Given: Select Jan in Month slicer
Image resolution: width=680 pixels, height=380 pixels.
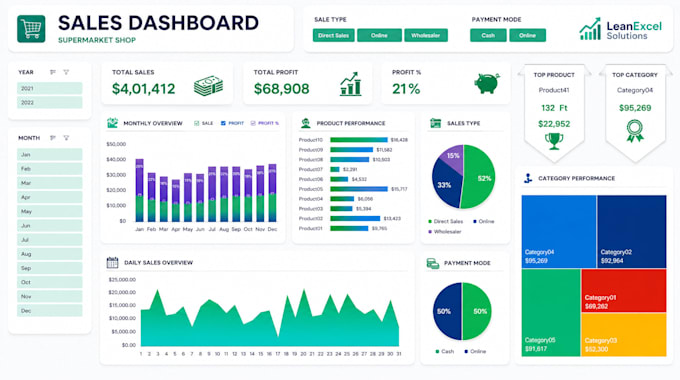Looking at the screenshot, I should coord(49,154).
